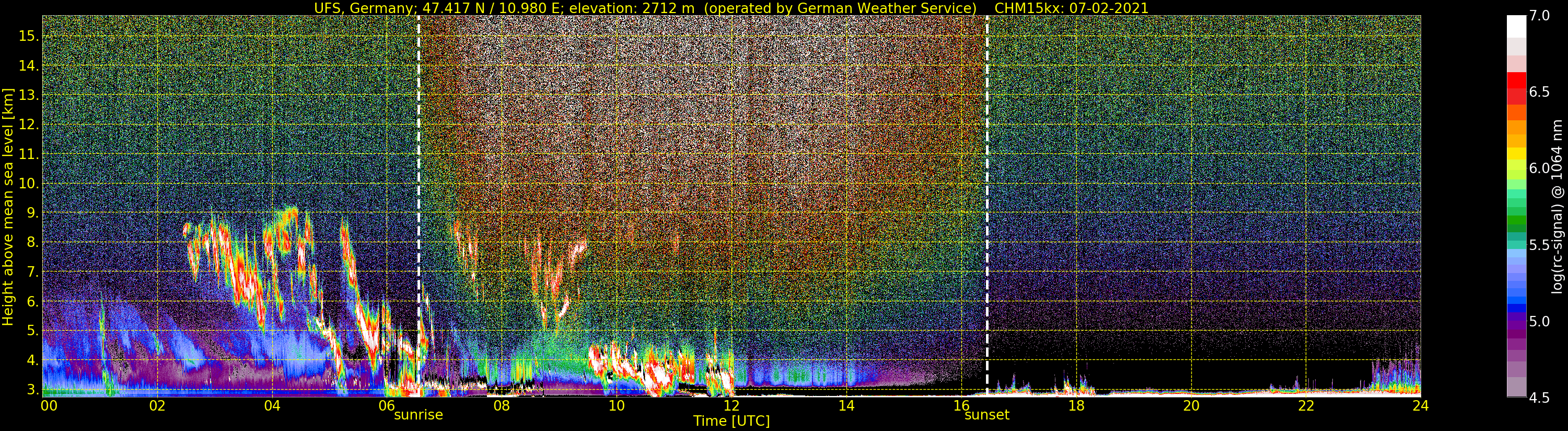Click the sunset label below the axis
The height and width of the screenshot is (431, 1568).
pos(986,415)
